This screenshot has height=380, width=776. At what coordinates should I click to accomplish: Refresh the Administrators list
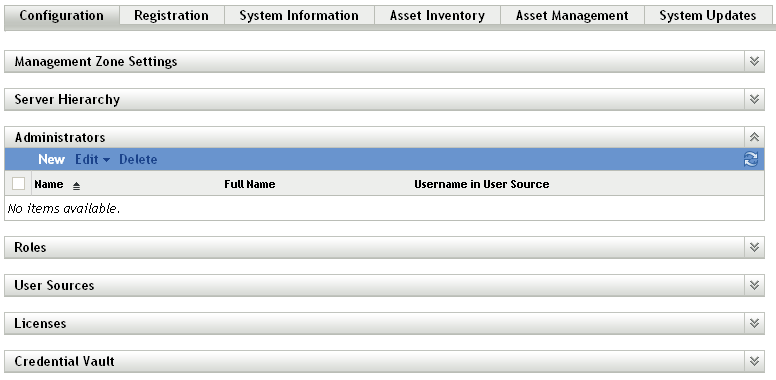pos(751,159)
